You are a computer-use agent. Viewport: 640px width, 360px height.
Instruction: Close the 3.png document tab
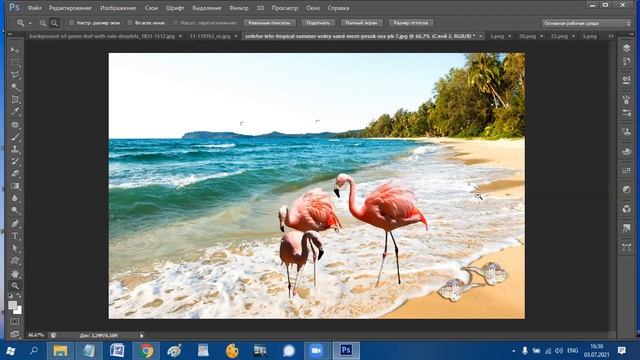(509, 36)
